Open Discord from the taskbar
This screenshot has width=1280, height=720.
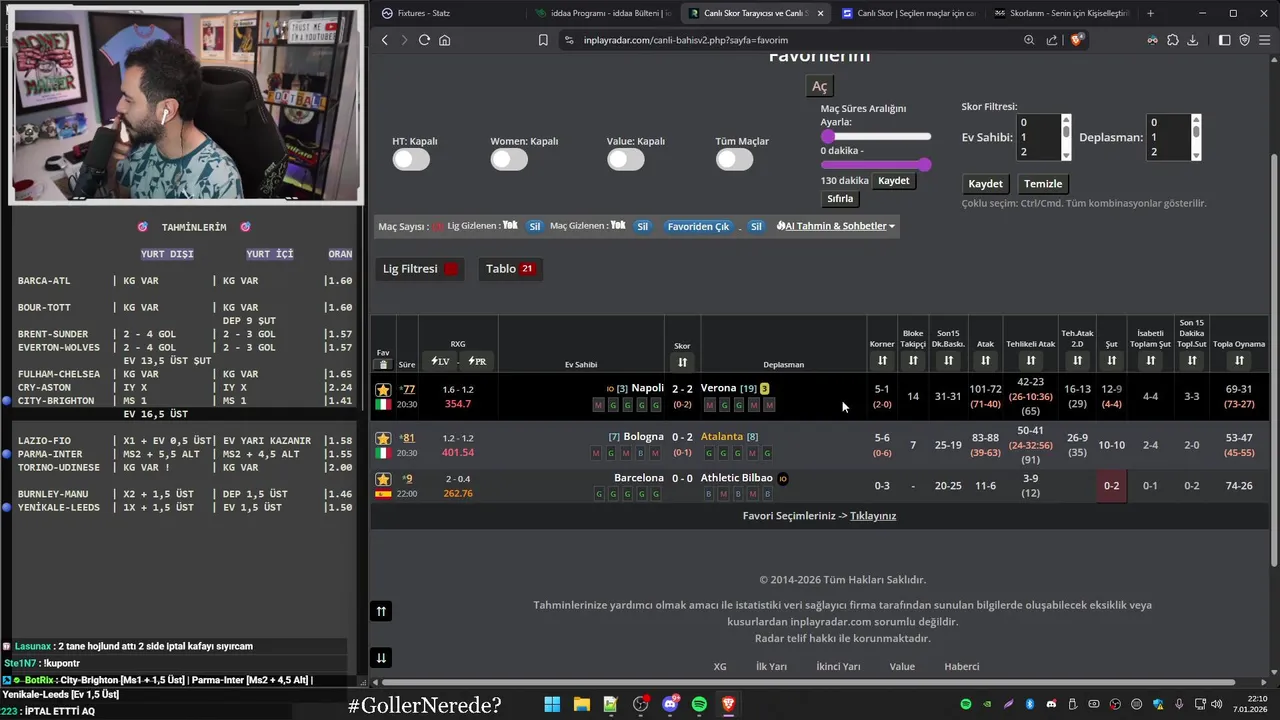[x=670, y=704]
